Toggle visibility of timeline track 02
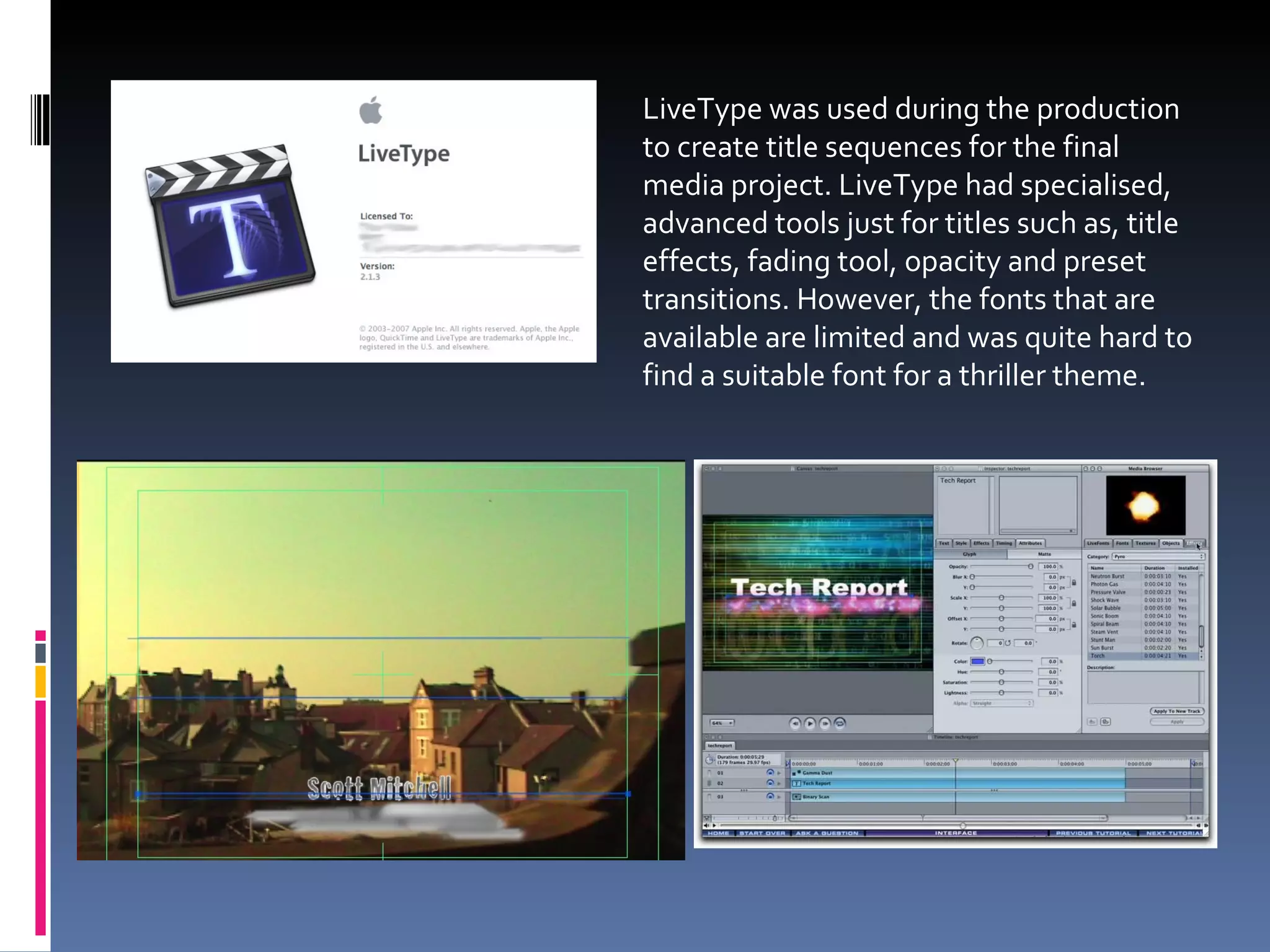 coord(770,783)
